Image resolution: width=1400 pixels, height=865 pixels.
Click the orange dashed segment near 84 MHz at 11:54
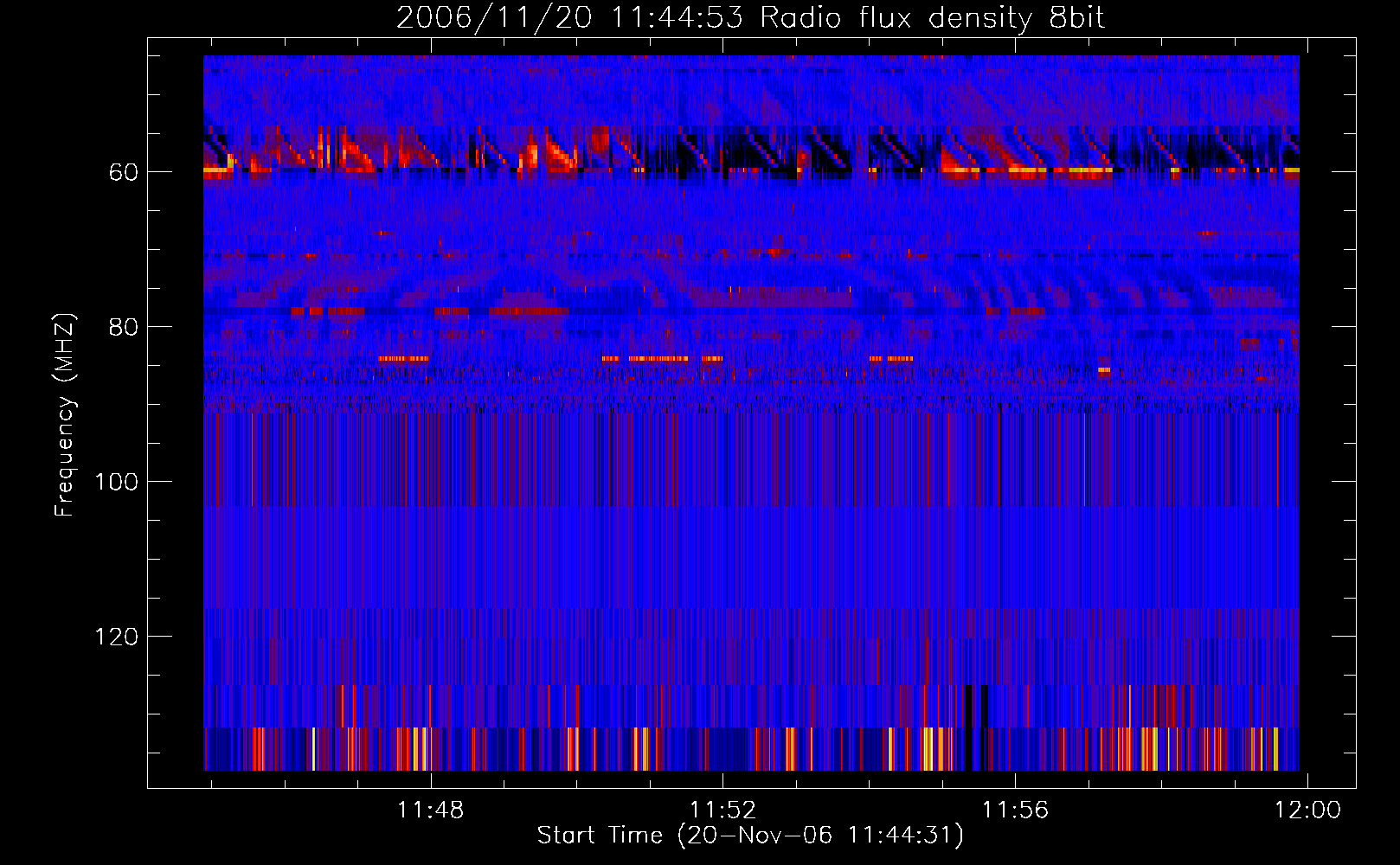tap(891, 358)
